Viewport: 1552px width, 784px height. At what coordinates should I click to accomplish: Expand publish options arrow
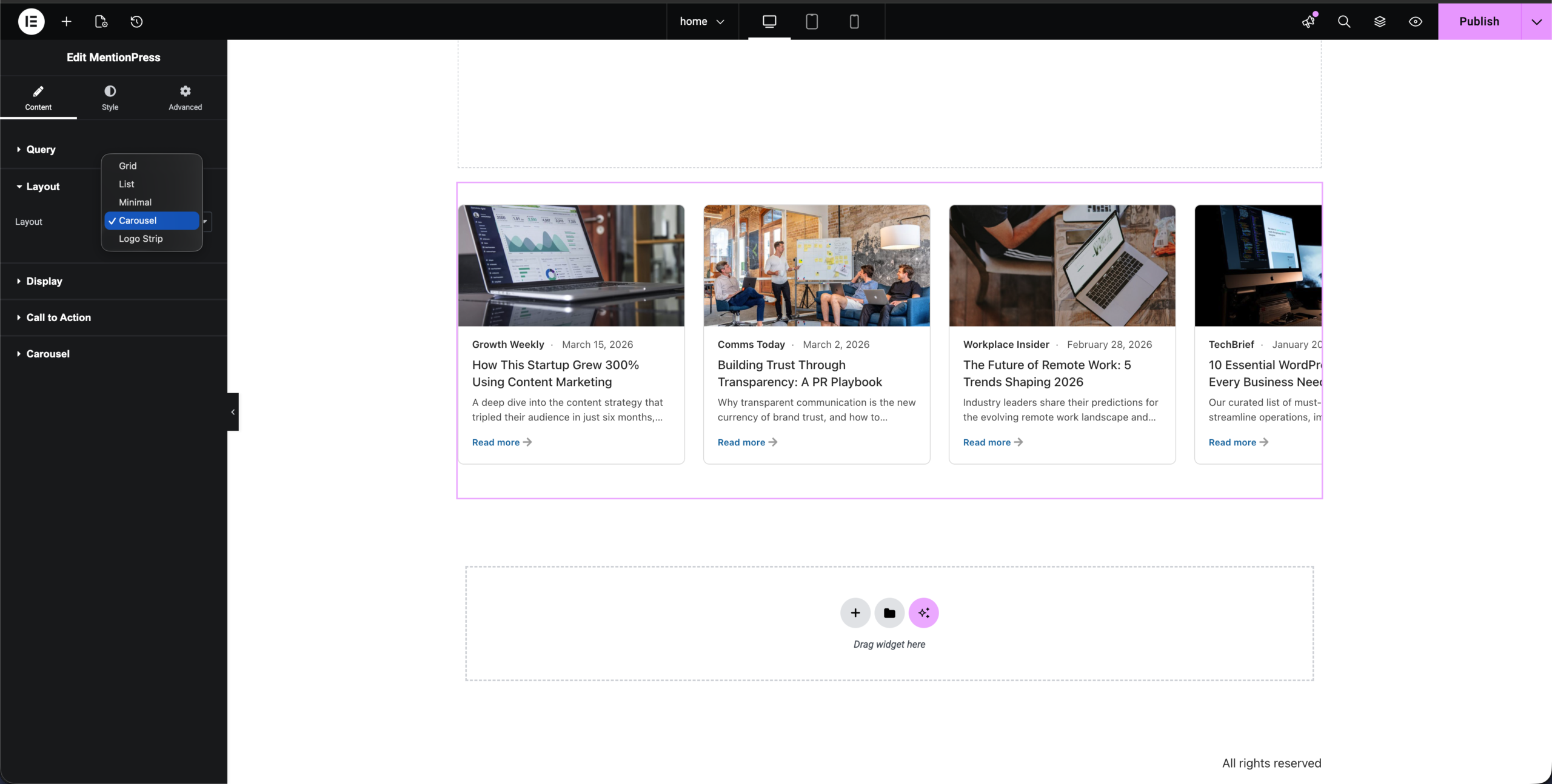coord(1536,22)
